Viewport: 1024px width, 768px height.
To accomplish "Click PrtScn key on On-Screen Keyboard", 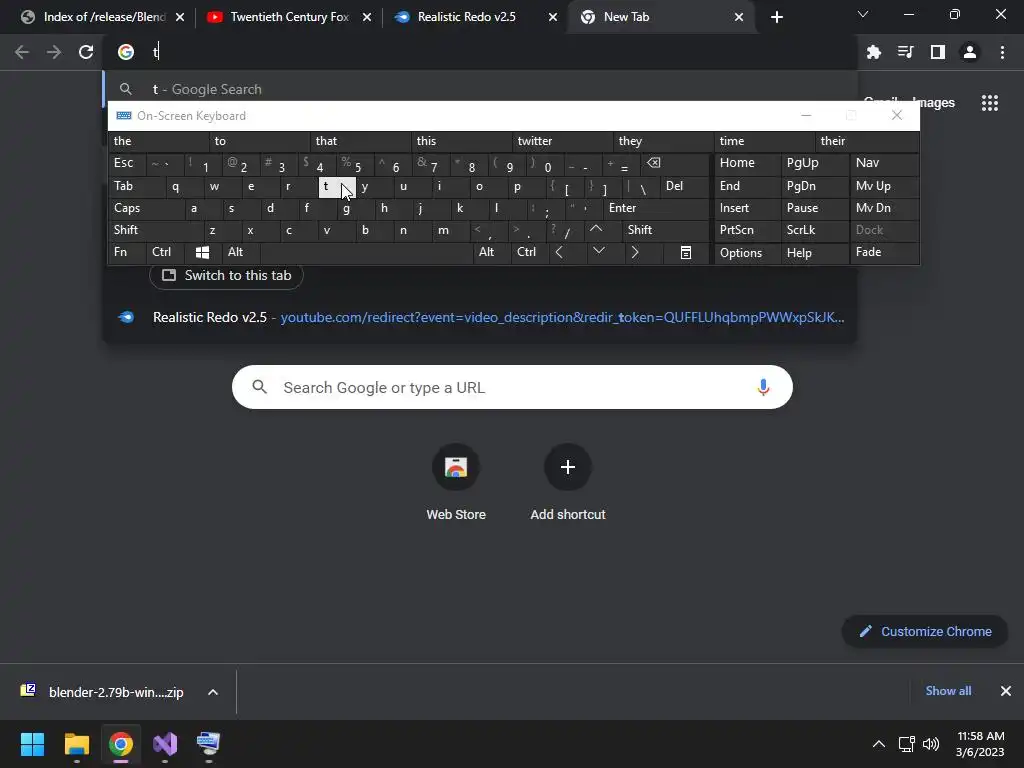I will (747, 230).
